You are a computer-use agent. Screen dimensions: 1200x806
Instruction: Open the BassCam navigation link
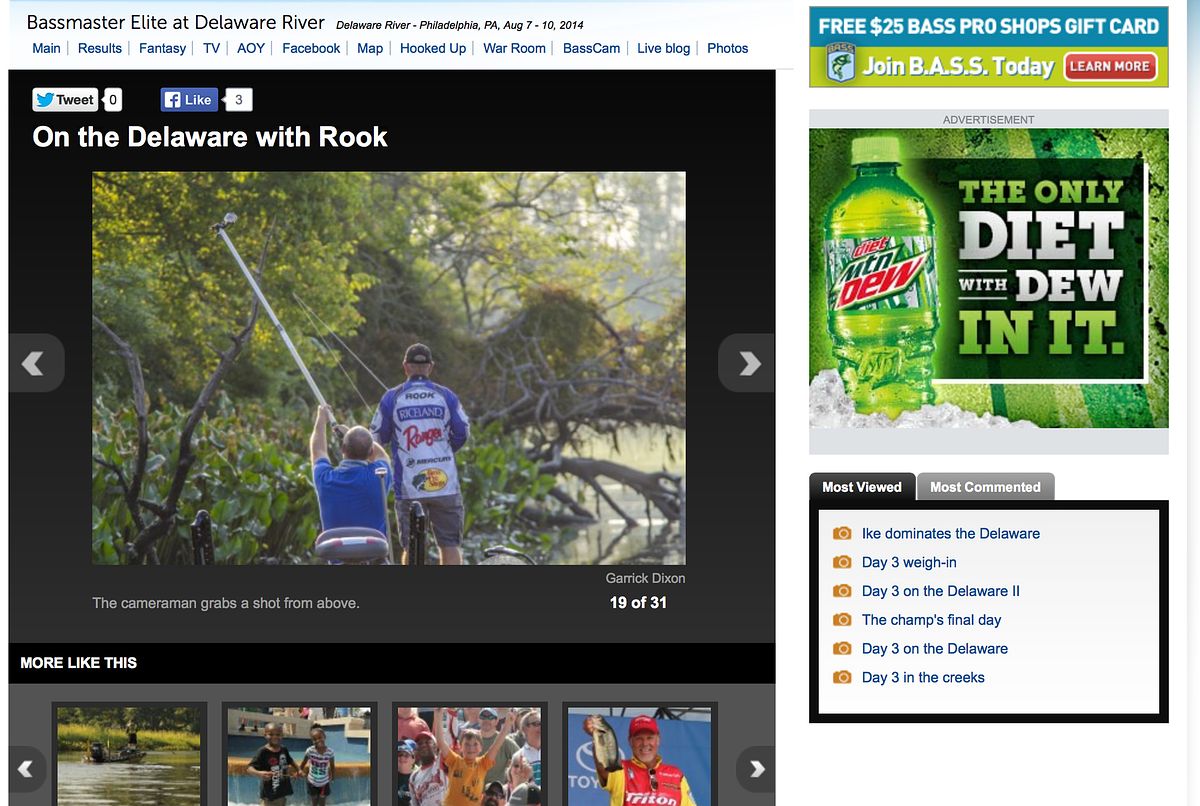coord(591,48)
